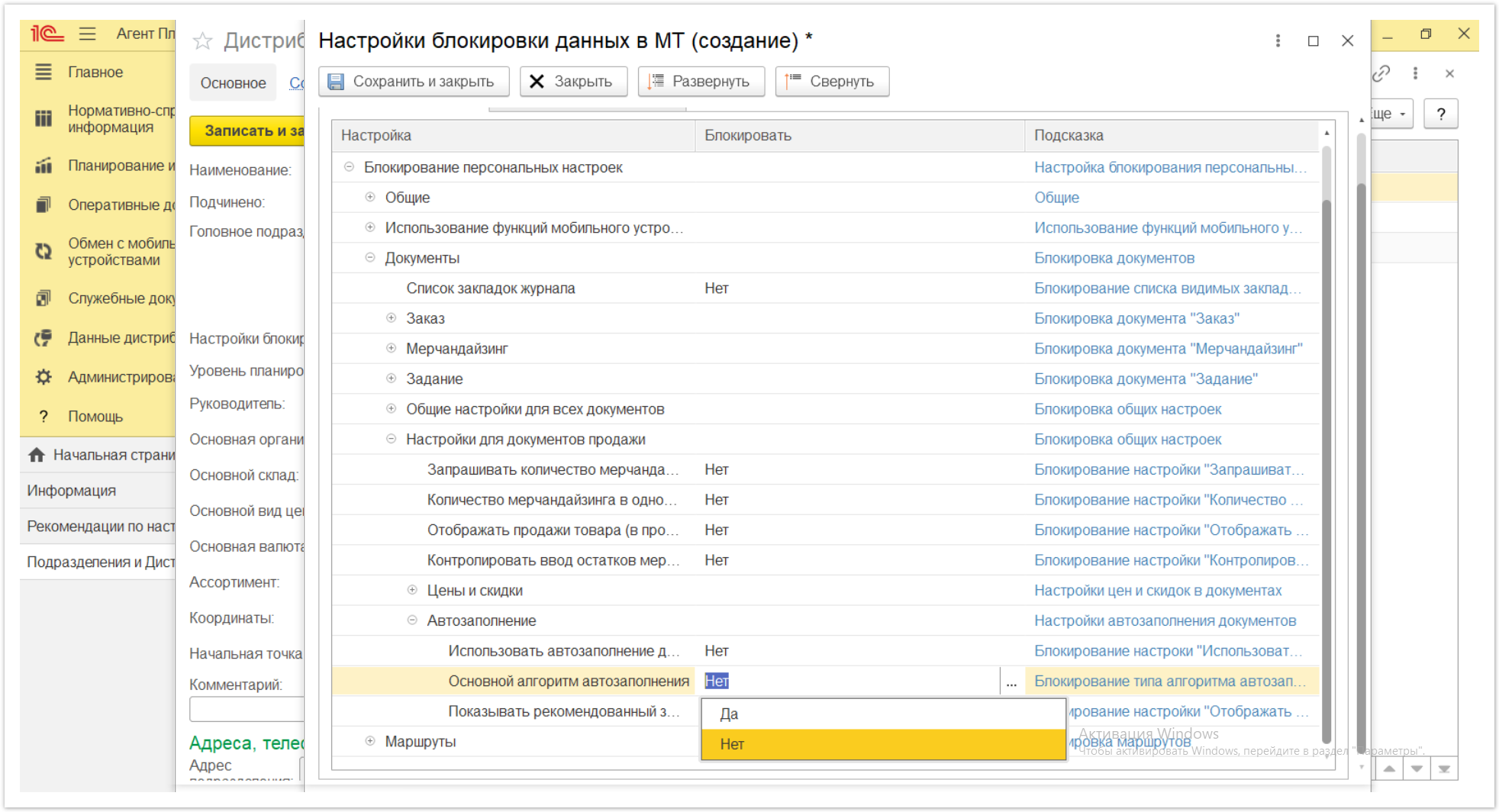Click the Комментарий input field
The image size is (1499, 812).
[x=247, y=709]
